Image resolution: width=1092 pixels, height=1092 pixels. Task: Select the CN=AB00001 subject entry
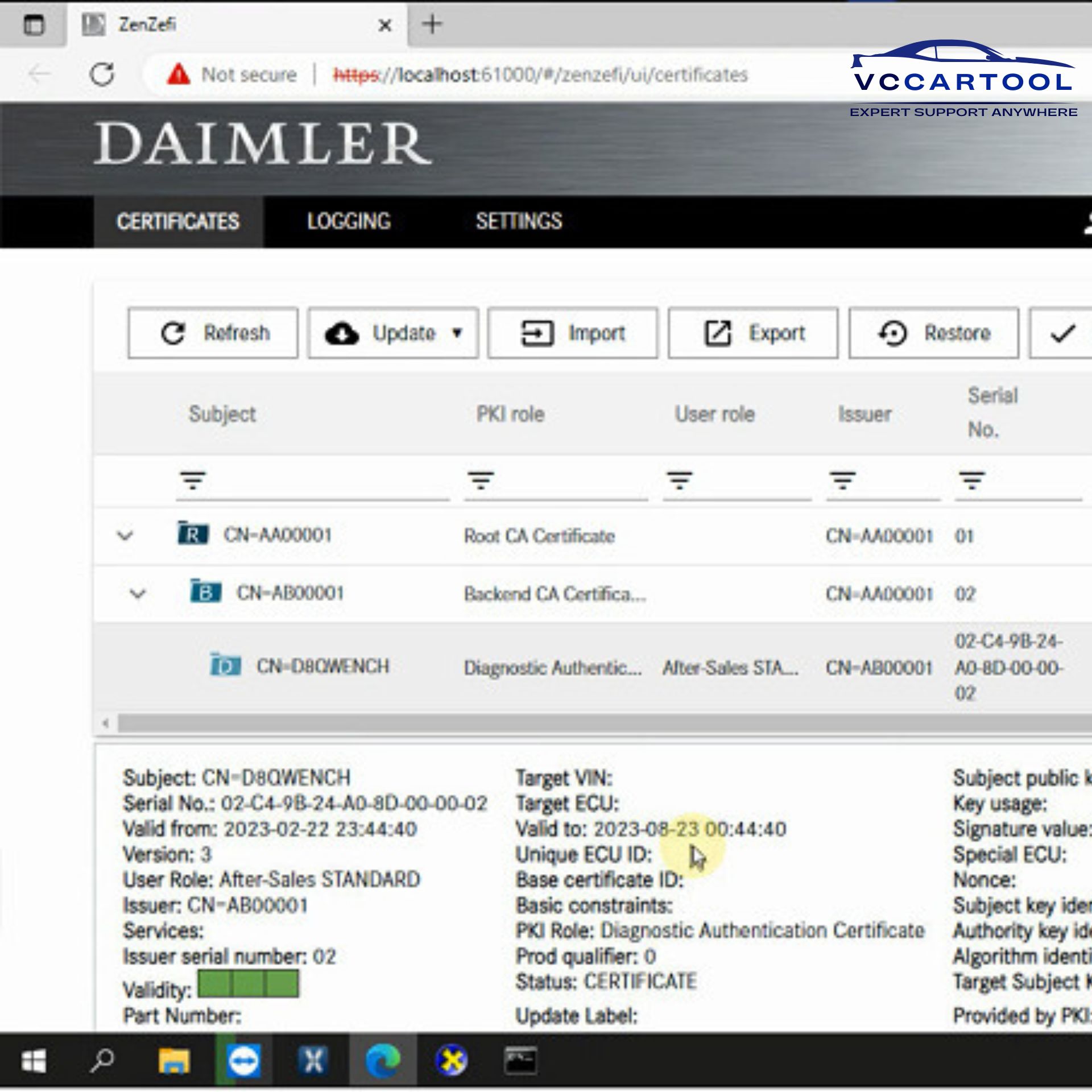tap(291, 593)
